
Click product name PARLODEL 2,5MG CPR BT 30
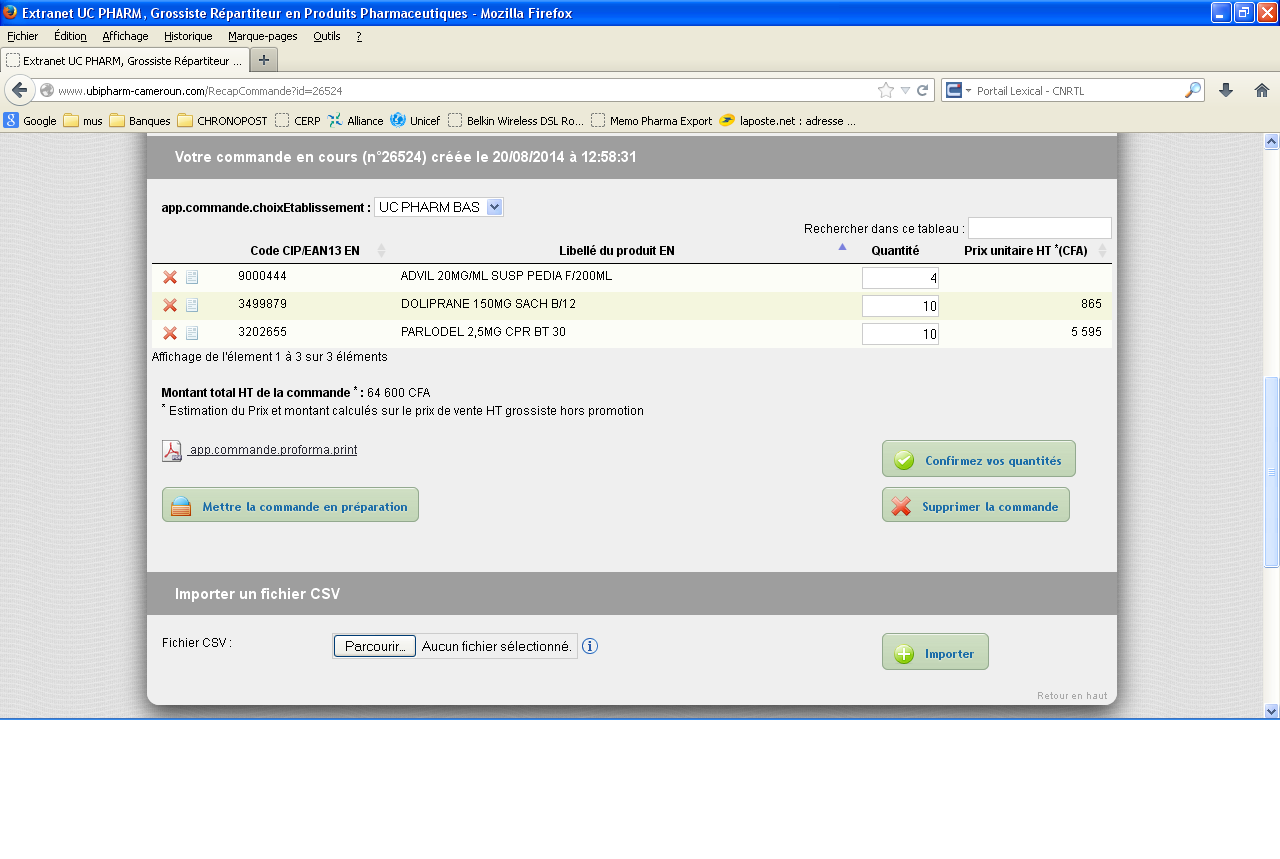click(483, 331)
